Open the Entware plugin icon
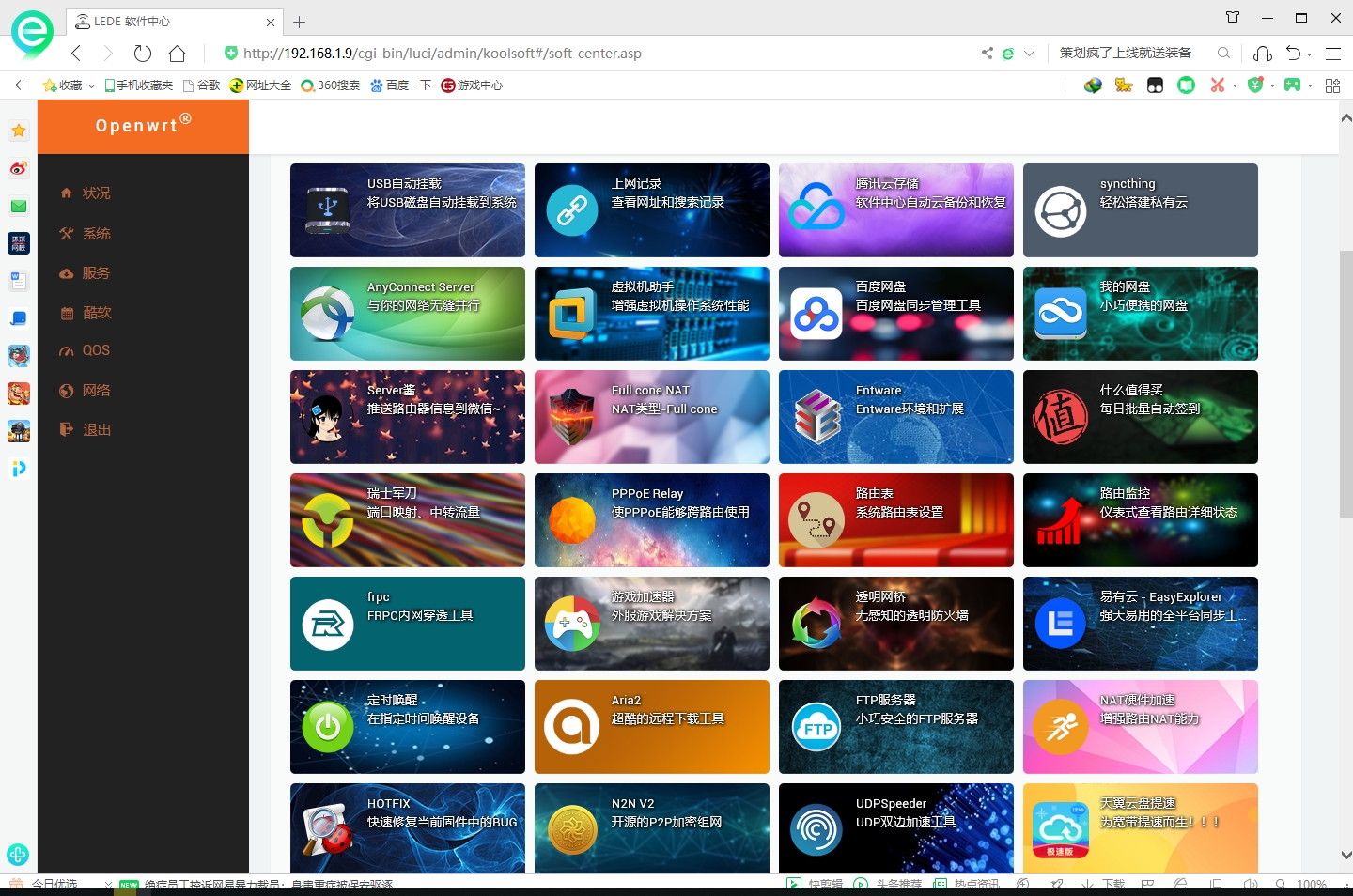 point(816,417)
